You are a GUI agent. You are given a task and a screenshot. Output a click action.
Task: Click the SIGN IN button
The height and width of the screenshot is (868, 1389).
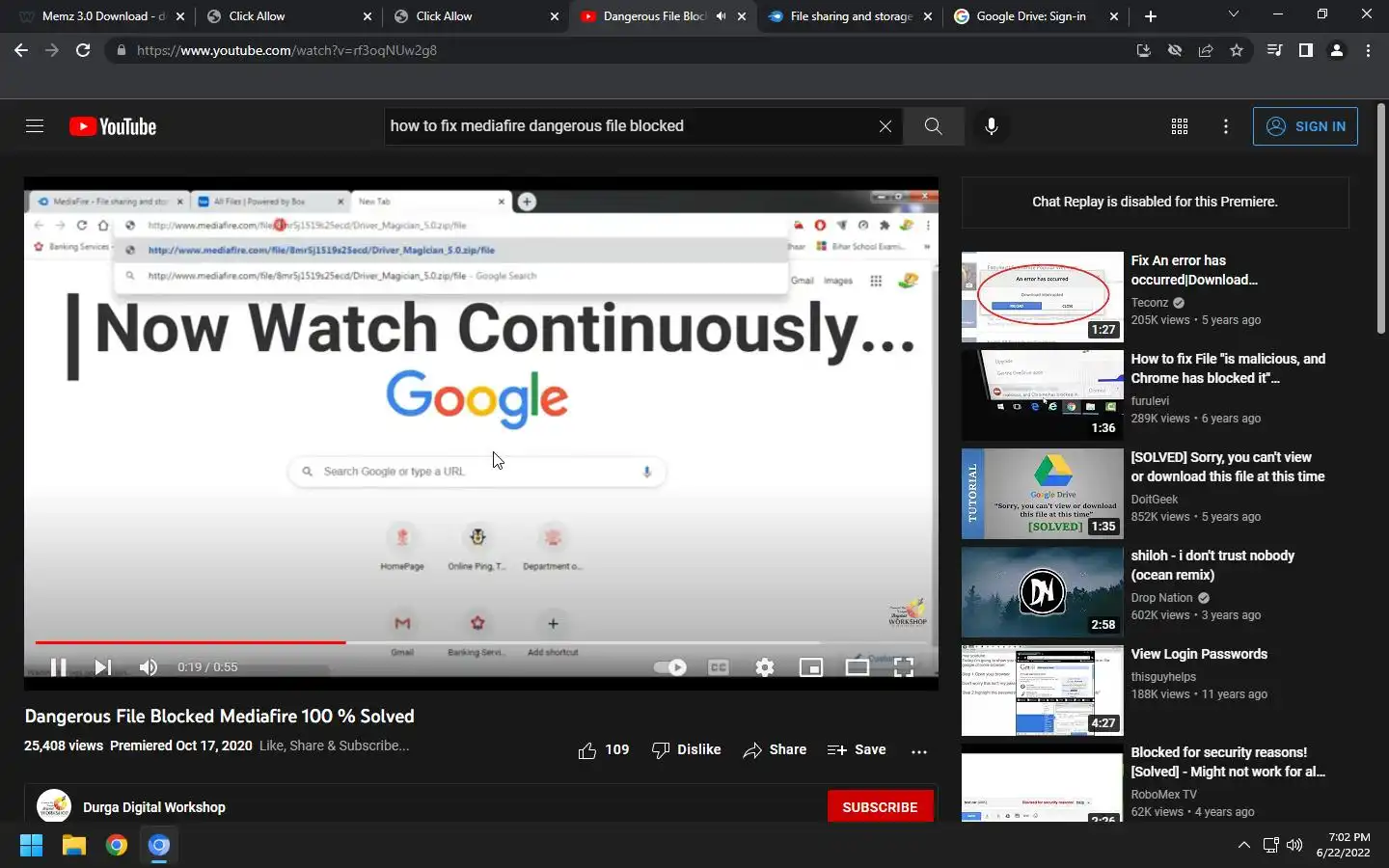(x=1305, y=126)
